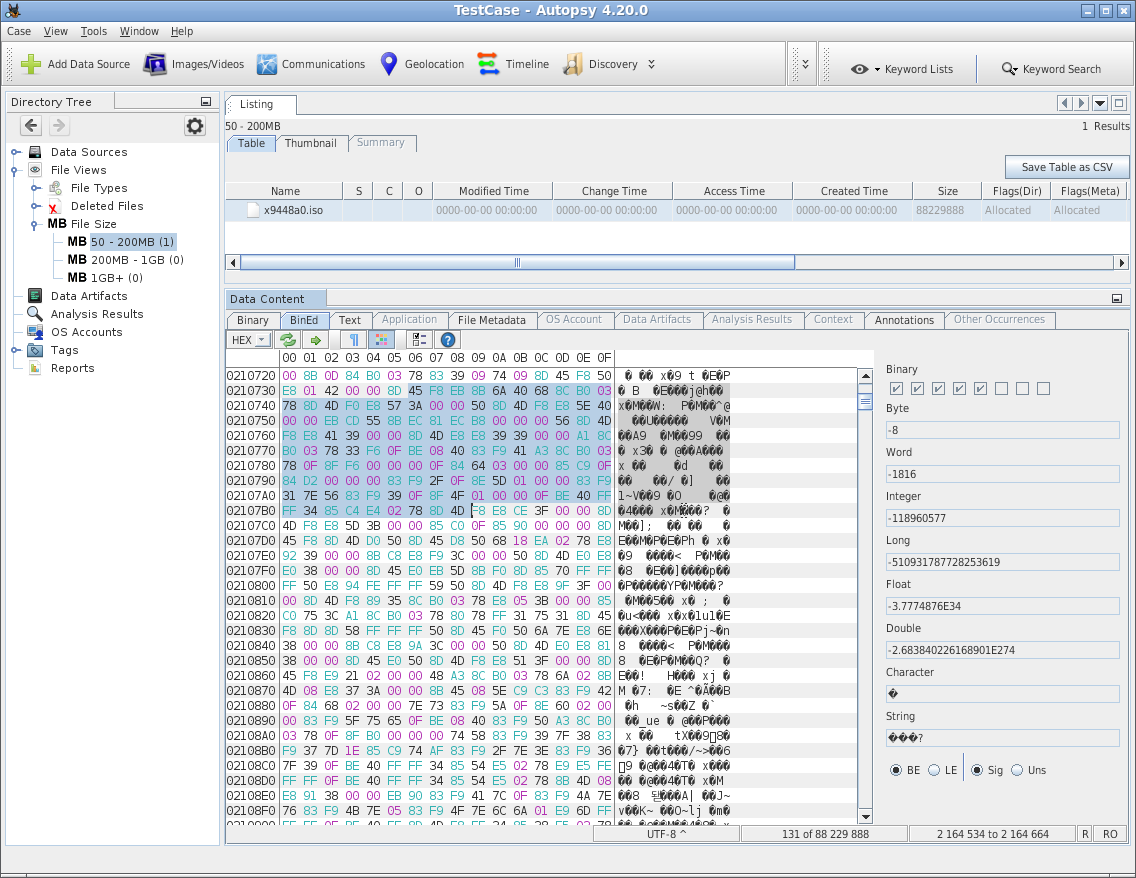Expand toolbar overflow chevrons after Discovery
Viewport: 1136px width, 878px height.
(651, 64)
